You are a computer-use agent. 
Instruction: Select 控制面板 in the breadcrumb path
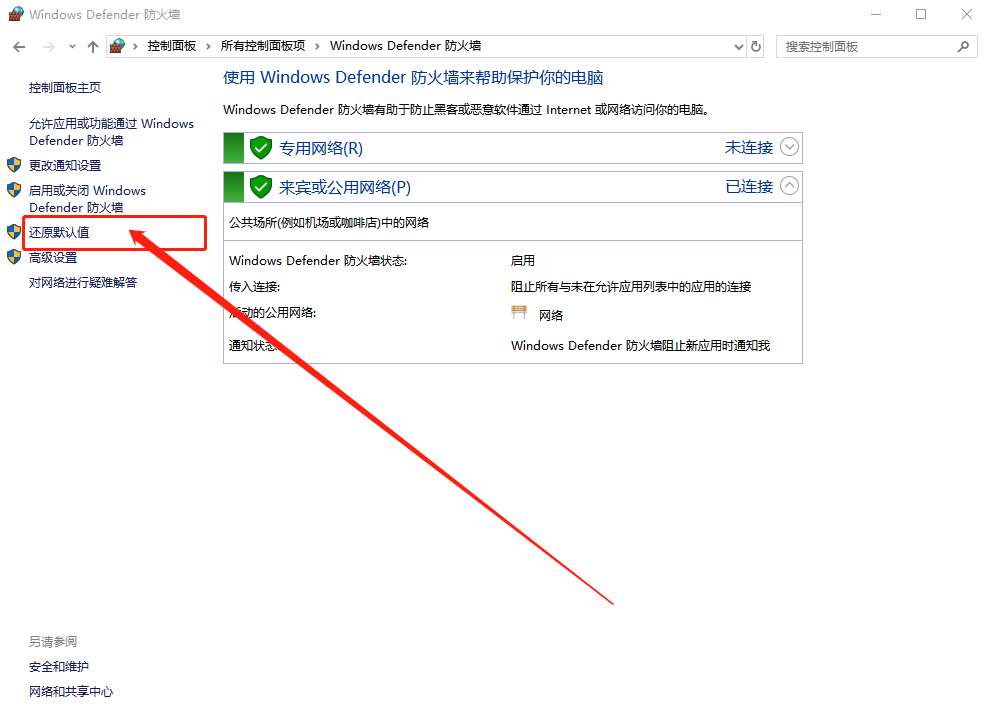[172, 46]
